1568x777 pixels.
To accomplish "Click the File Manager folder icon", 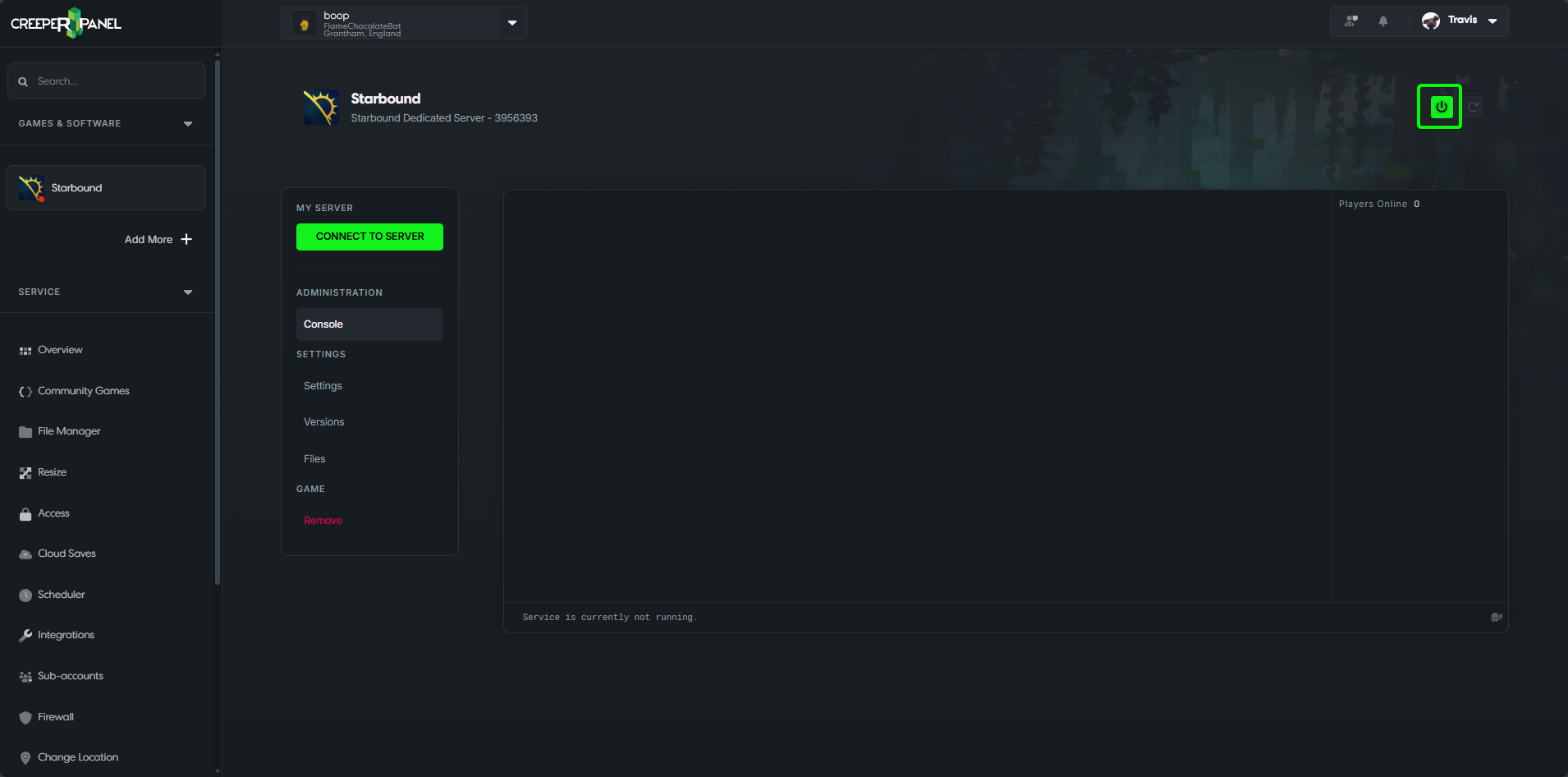I will coord(25,432).
